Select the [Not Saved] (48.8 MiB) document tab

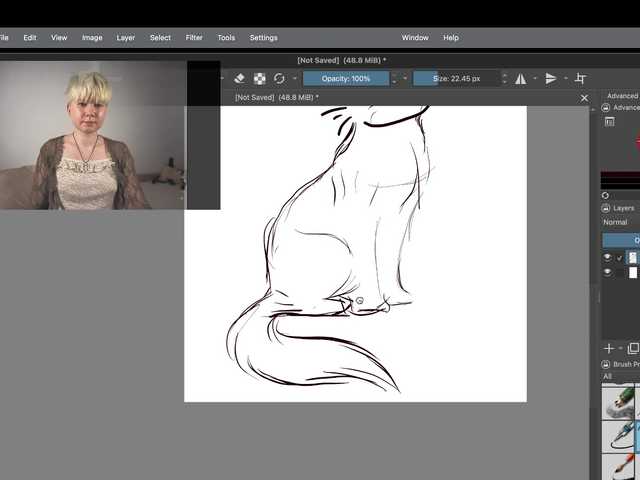tap(277, 98)
